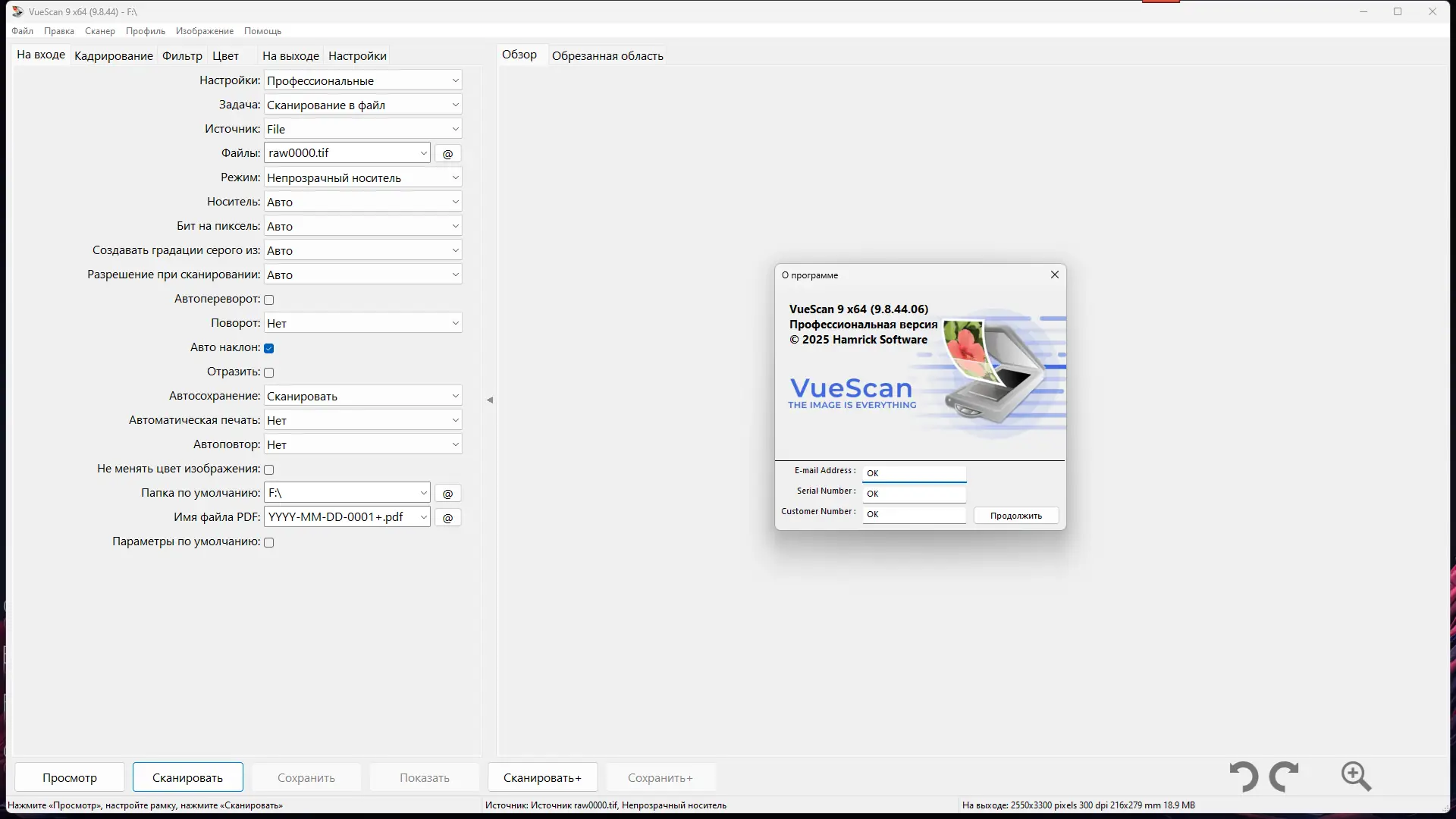Click the @ button beside the Файлы field

[x=447, y=154]
